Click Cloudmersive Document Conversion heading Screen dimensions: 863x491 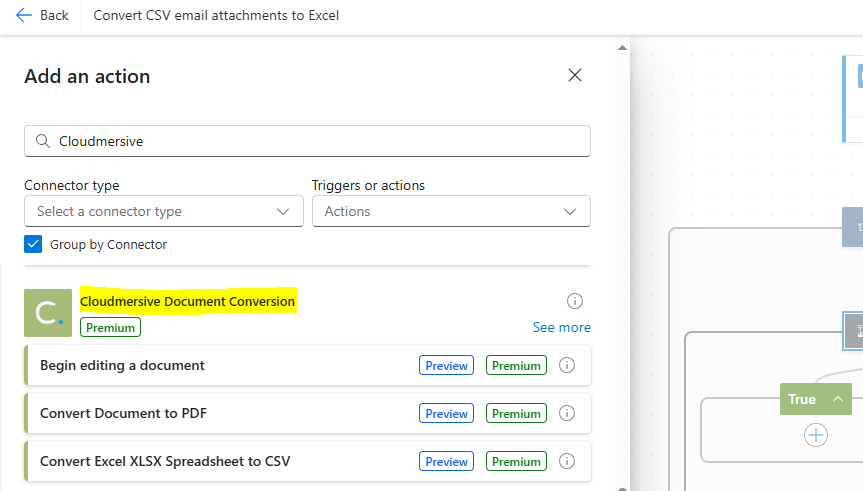[x=188, y=301]
